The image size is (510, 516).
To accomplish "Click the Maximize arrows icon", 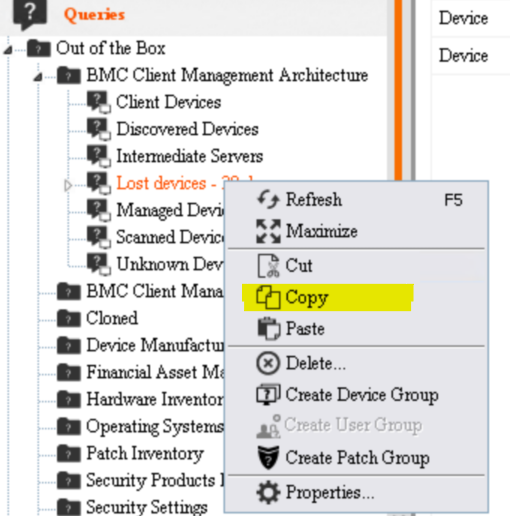I will tap(268, 231).
